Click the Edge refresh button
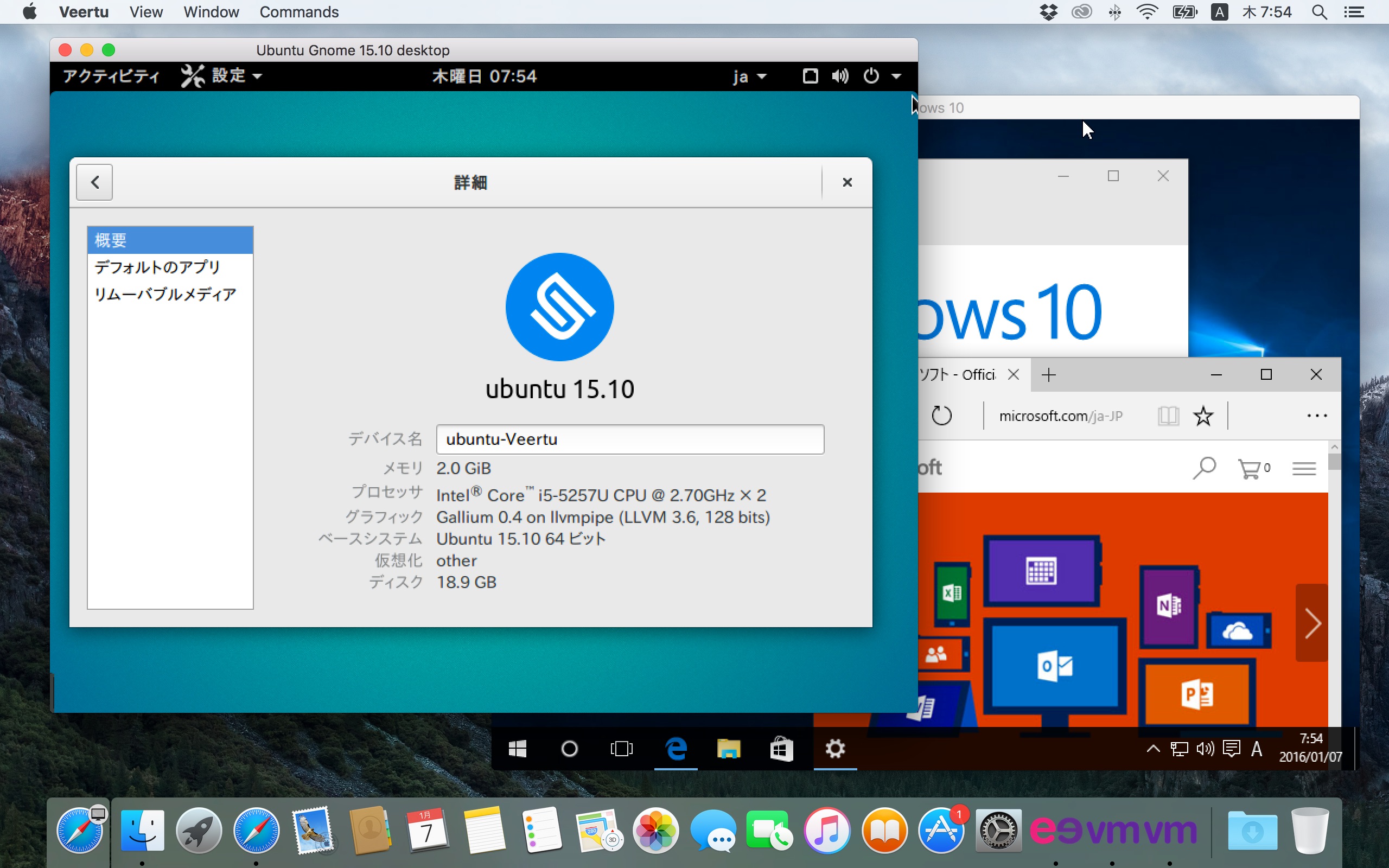This screenshot has width=1389, height=868. [941, 415]
